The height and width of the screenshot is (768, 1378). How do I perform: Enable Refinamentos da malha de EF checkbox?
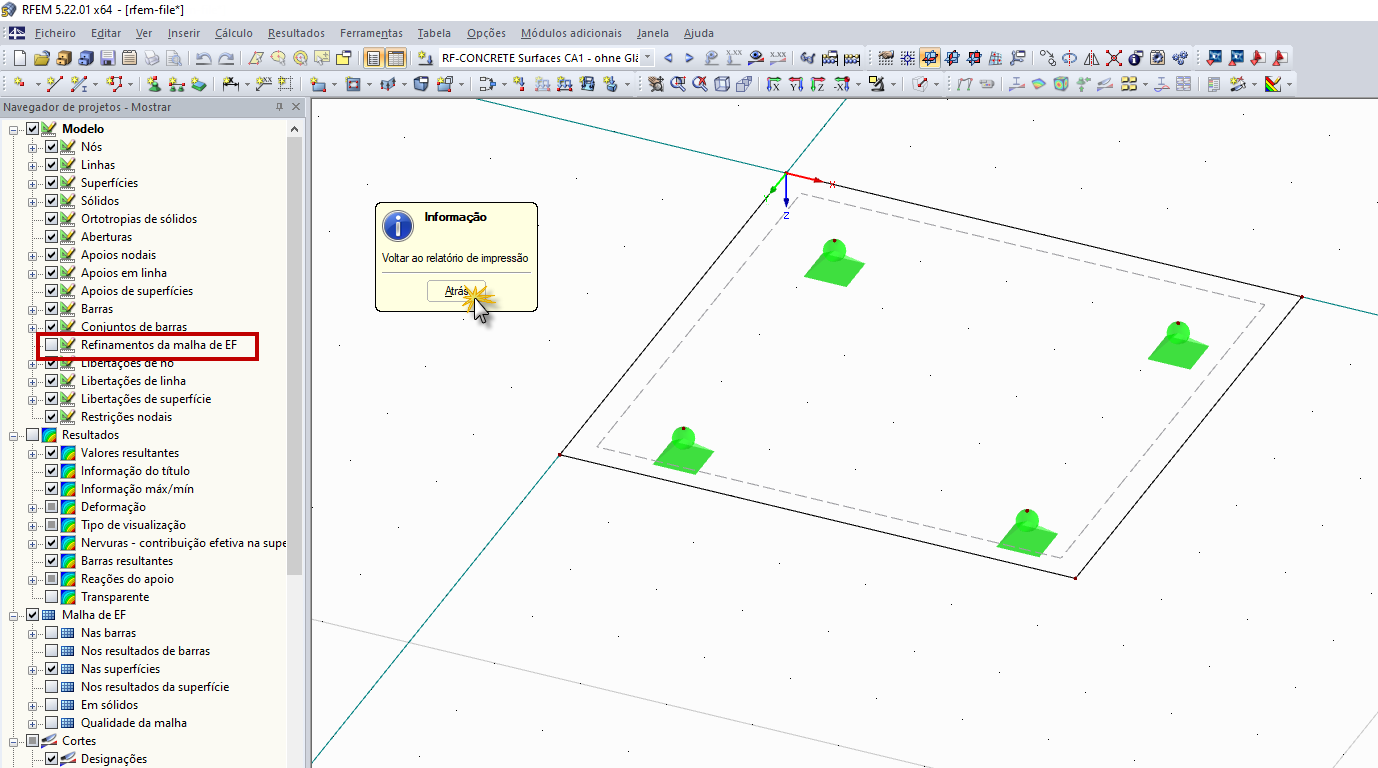[52, 345]
